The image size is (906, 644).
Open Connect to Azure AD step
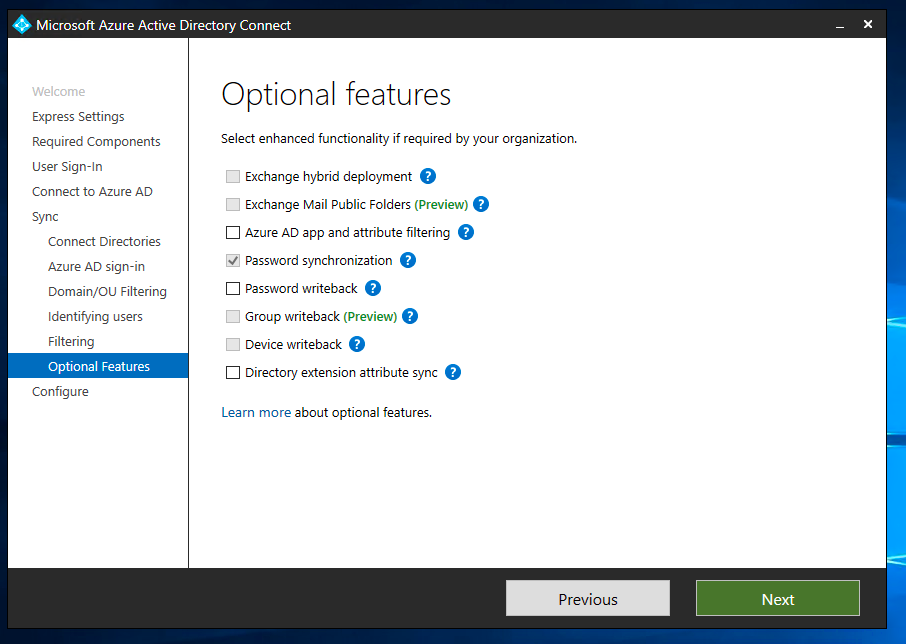point(92,191)
